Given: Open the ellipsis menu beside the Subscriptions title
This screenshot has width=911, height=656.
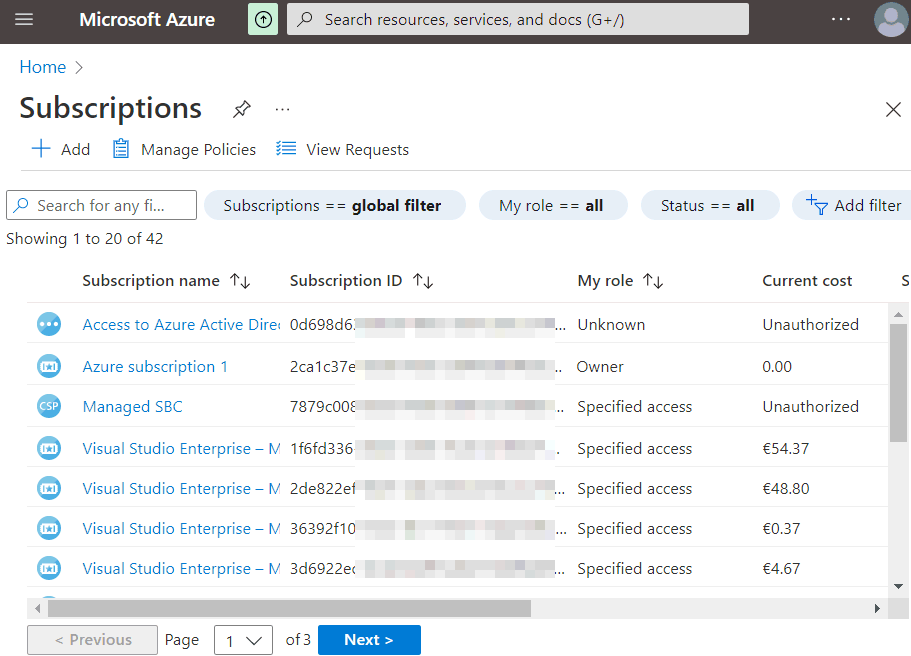Looking at the screenshot, I should (x=282, y=109).
